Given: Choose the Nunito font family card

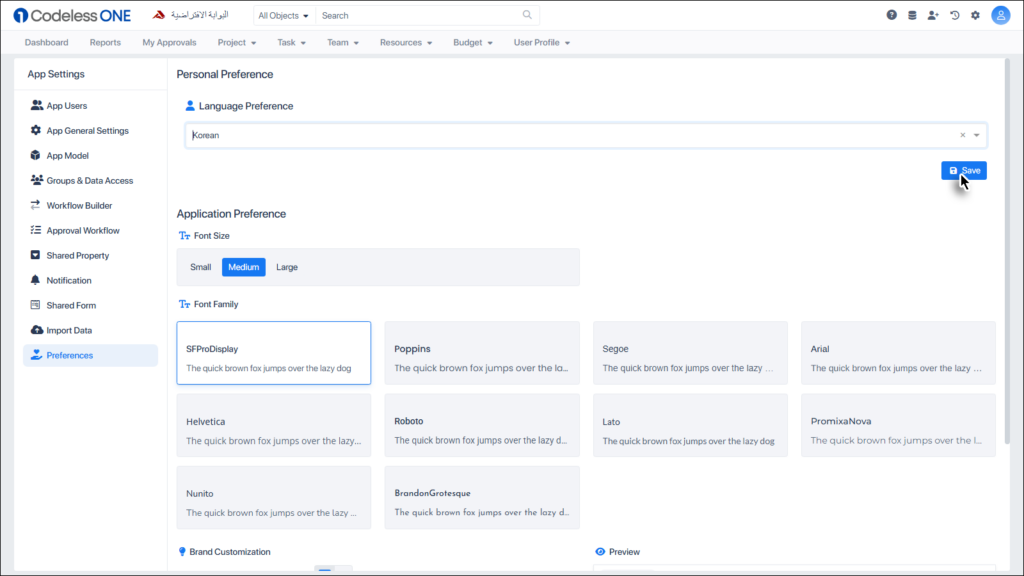Looking at the screenshot, I should point(274,498).
